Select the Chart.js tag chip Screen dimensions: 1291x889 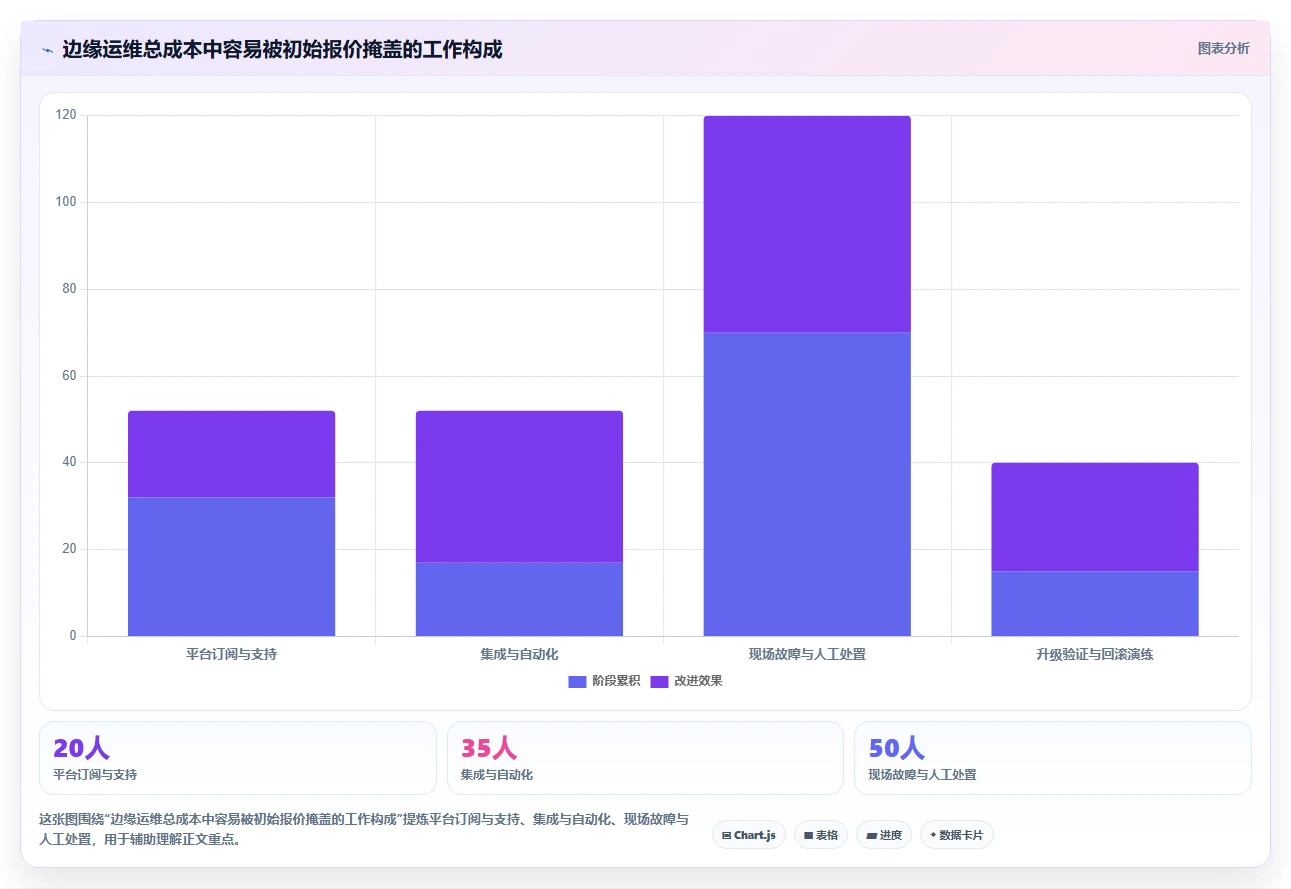coord(748,835)
